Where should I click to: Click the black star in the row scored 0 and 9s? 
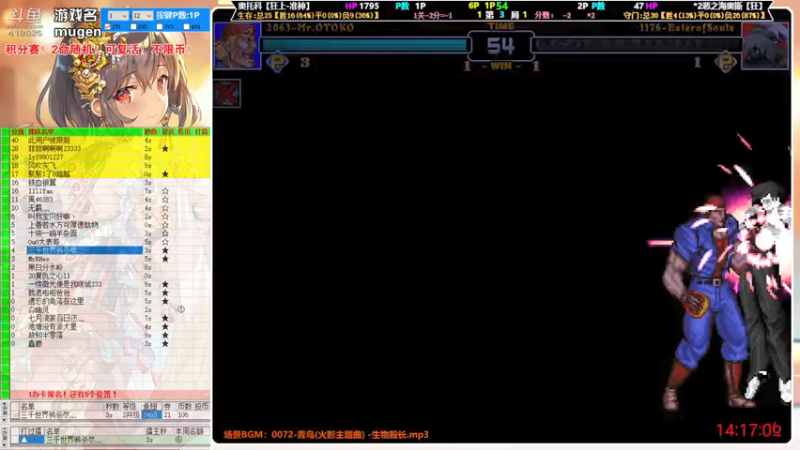pyautogui.click(x=165, y=335)
